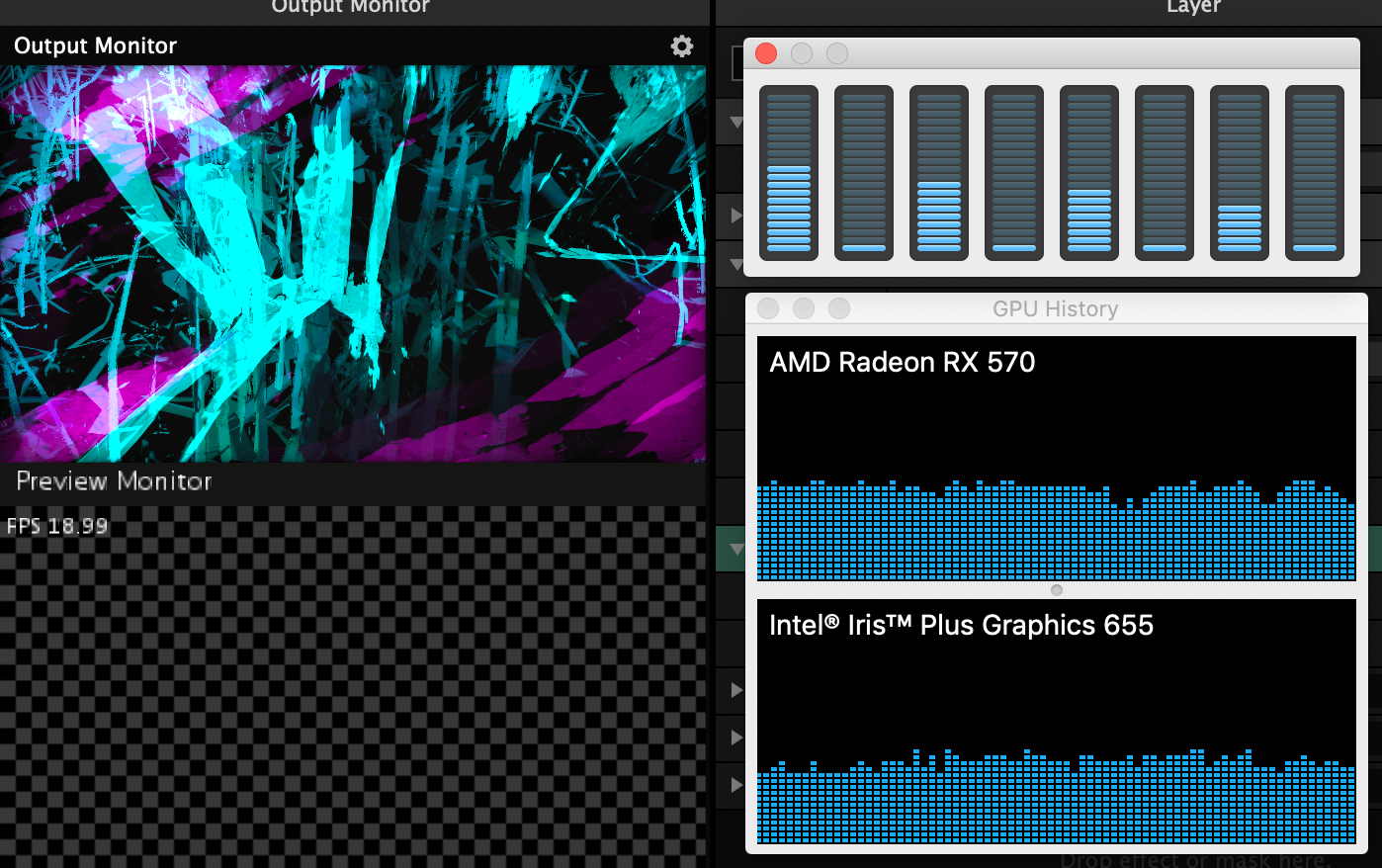Expand the bottom-most collapsed layer triangle
The width and height of the screenshot is (1382, 868).
pos(735,785)
